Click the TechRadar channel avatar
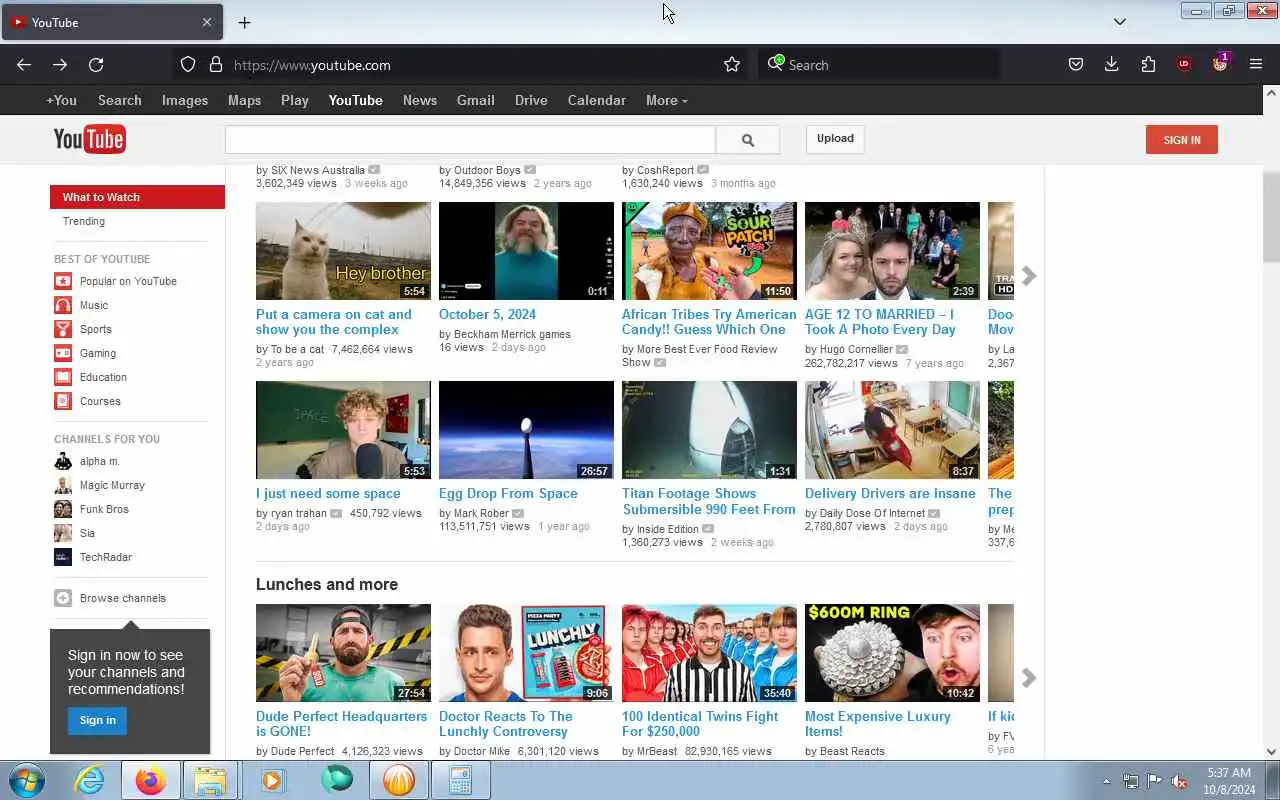 tap(63, 557)
